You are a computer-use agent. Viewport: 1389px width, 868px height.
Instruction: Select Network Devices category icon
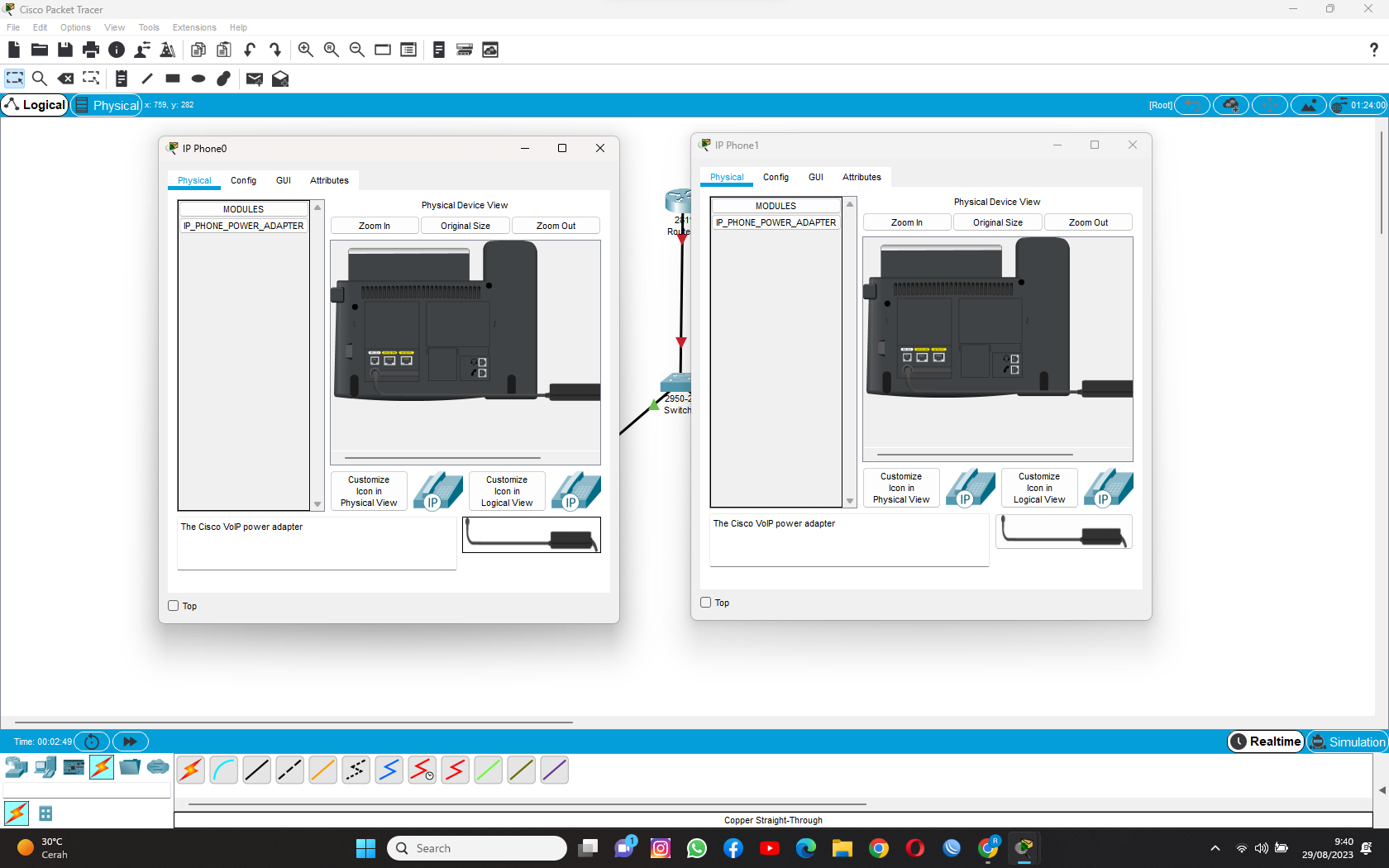[17, 768]
